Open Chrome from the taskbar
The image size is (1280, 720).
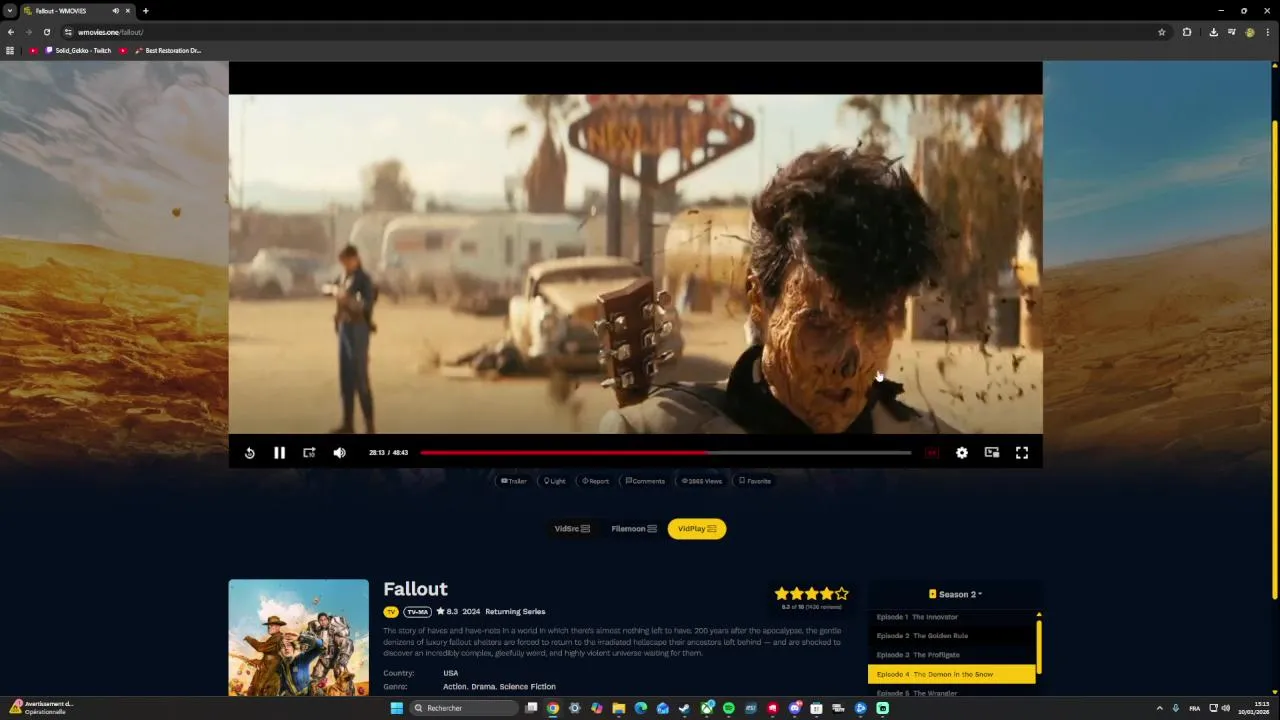click(x=552, y=708)
